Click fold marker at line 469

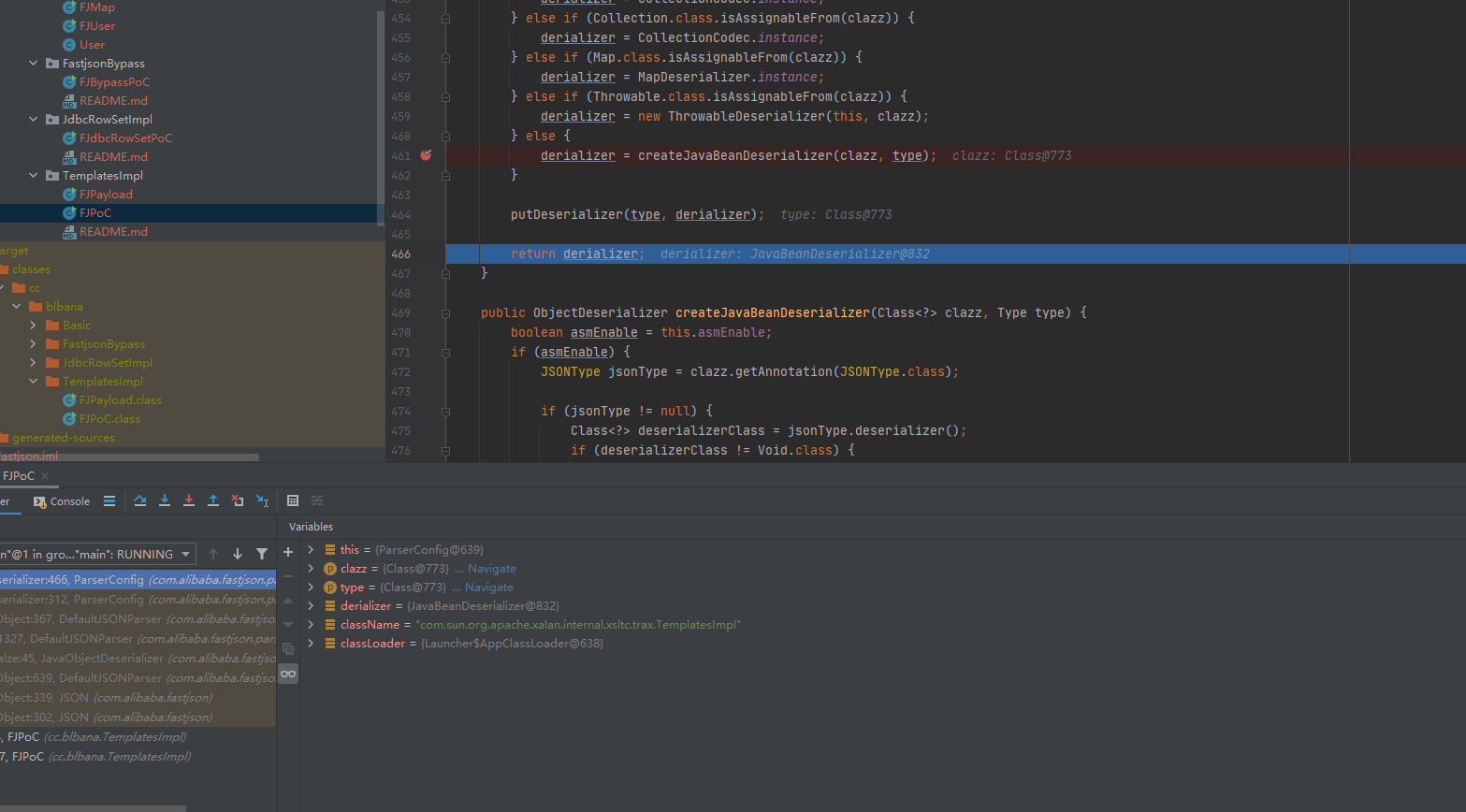coord(445,313)
